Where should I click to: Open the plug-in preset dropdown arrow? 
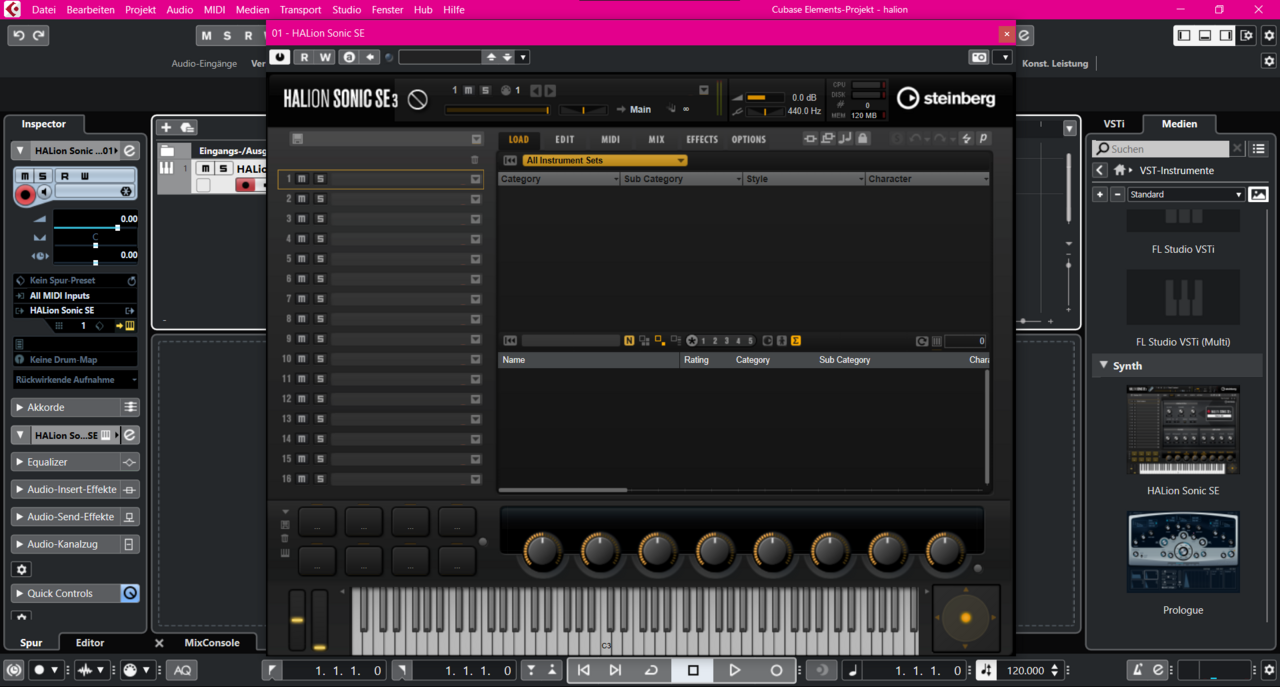tap(523, 57)
